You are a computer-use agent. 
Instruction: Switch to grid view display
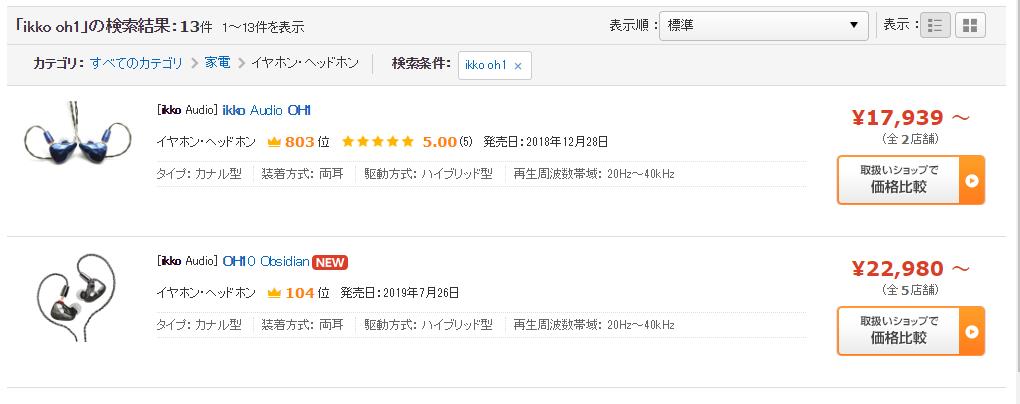click(x=970, y=26)
